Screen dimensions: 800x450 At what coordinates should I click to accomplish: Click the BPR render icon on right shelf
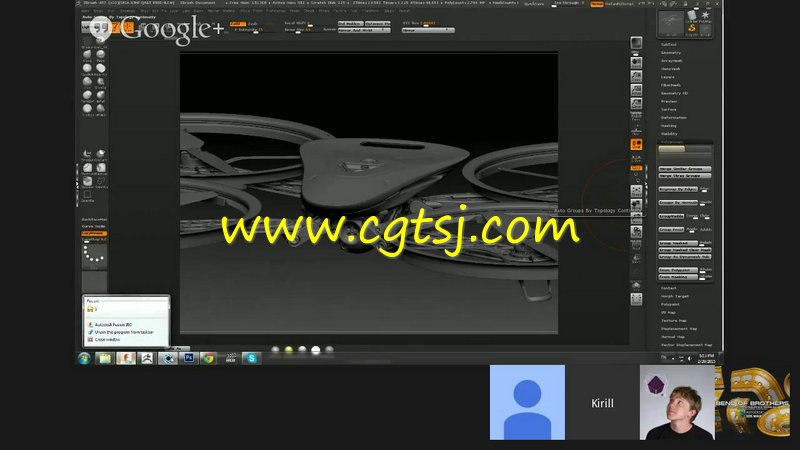tap(636, 42)
